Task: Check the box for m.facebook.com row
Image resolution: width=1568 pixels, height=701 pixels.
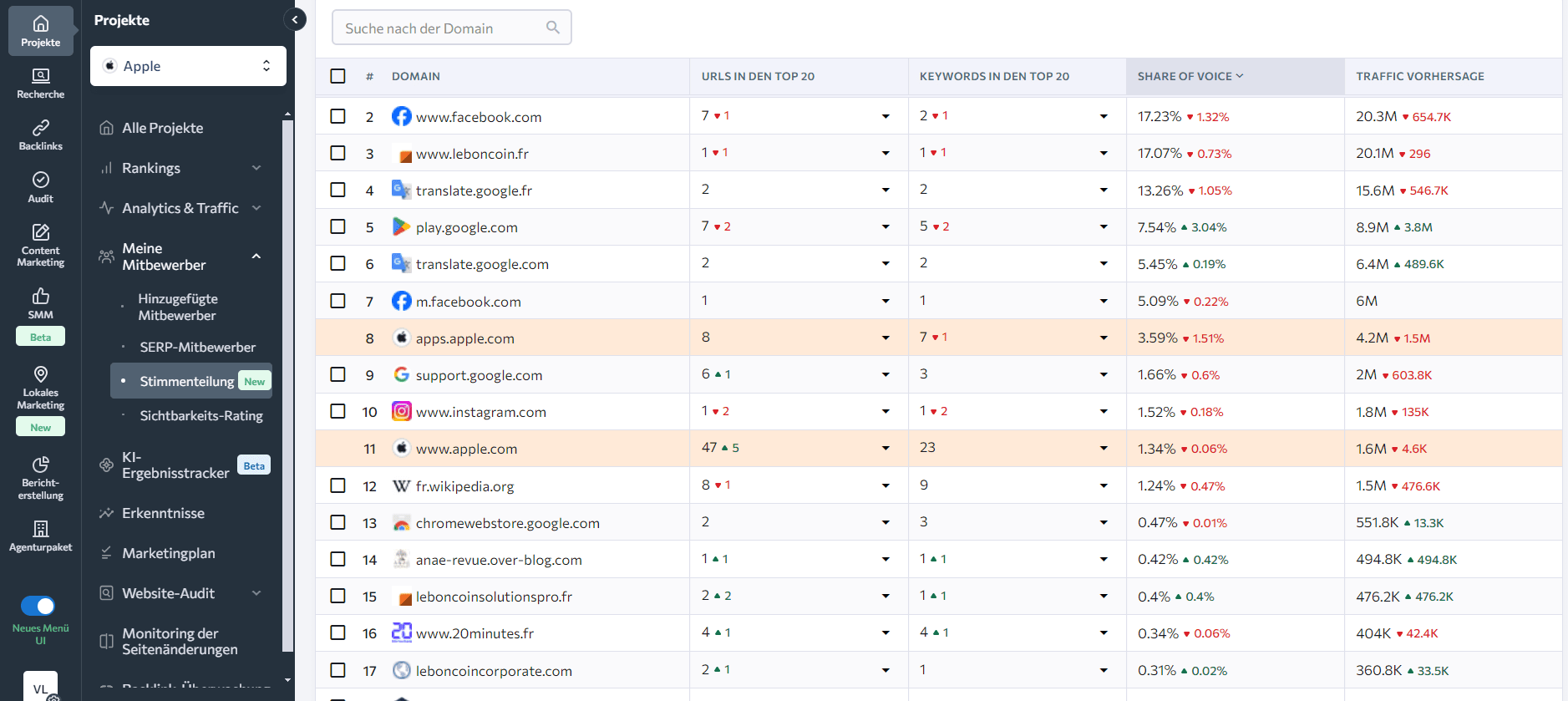Action: 337,301
